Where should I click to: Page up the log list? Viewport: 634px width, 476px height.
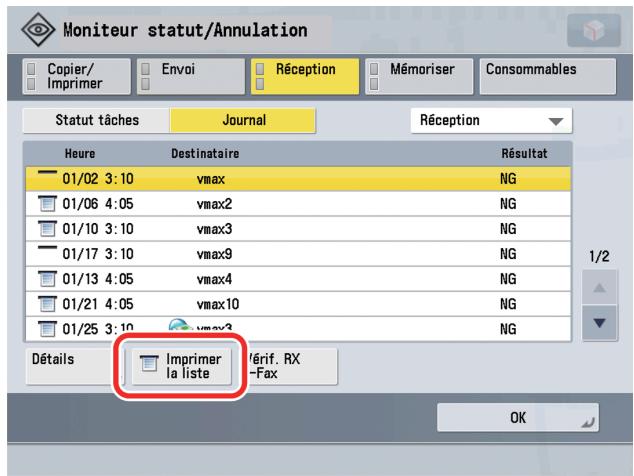pyautogui.click(x=599, y=288)
